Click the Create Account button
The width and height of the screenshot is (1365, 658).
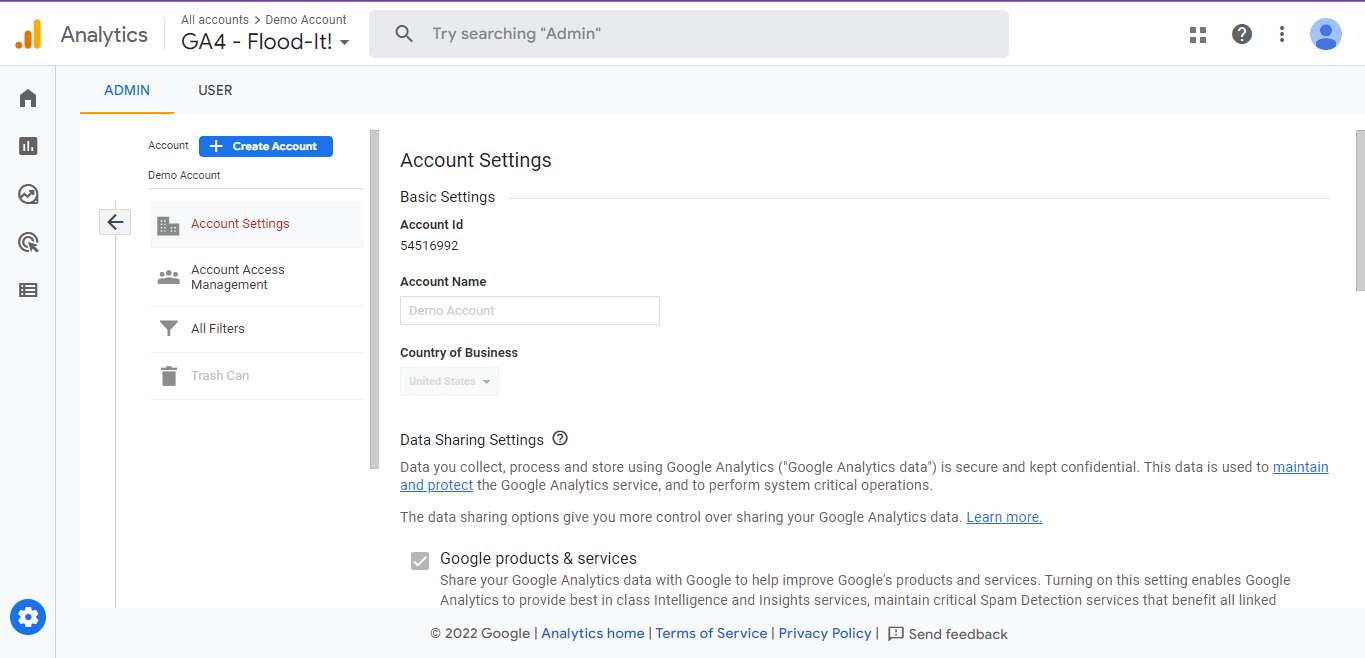click(x=266, y=146)
